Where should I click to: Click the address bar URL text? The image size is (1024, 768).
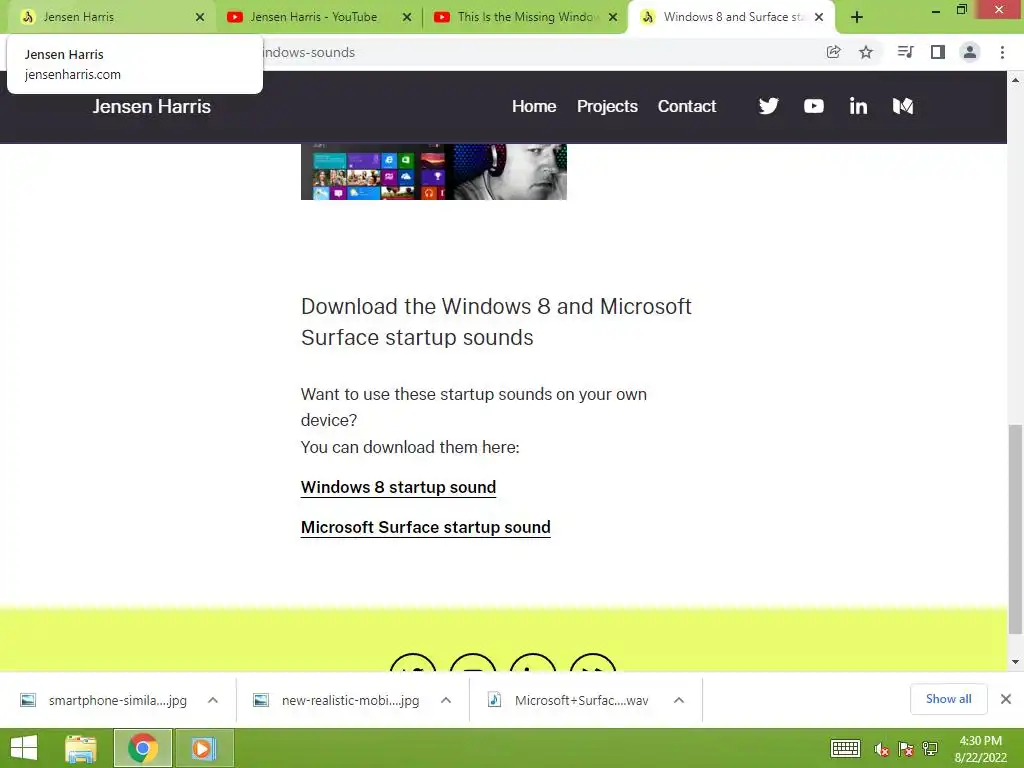308,52
